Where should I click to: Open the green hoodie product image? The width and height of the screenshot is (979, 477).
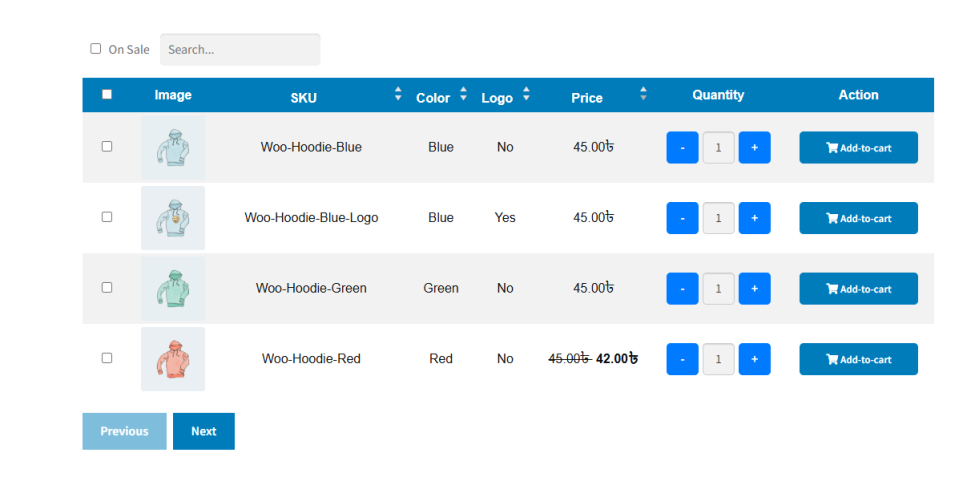click(x=173, y=288)
